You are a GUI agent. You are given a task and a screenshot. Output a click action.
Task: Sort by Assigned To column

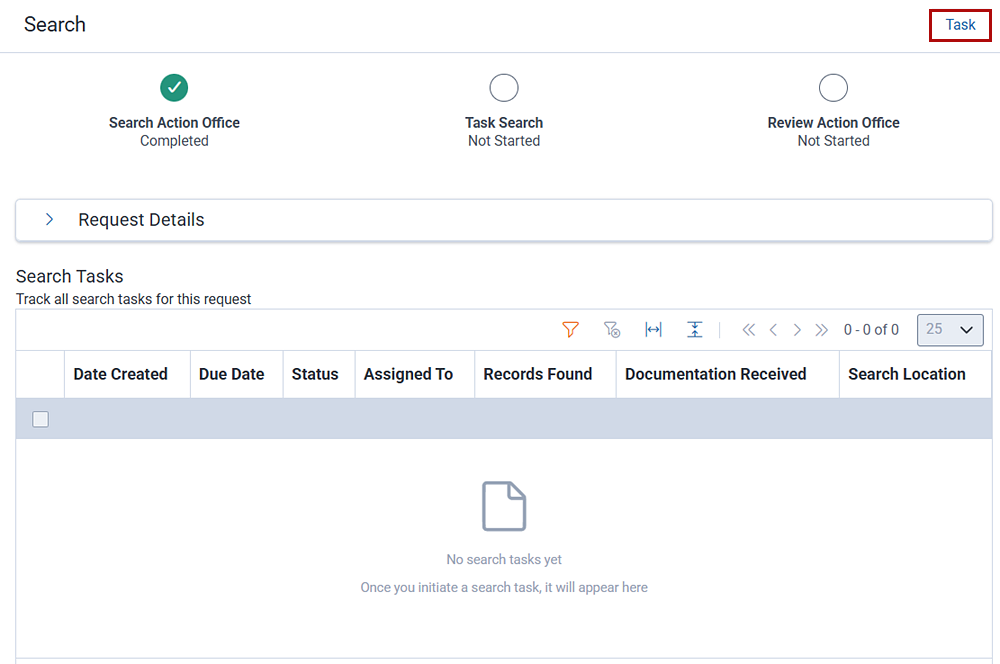pos(408,374)
